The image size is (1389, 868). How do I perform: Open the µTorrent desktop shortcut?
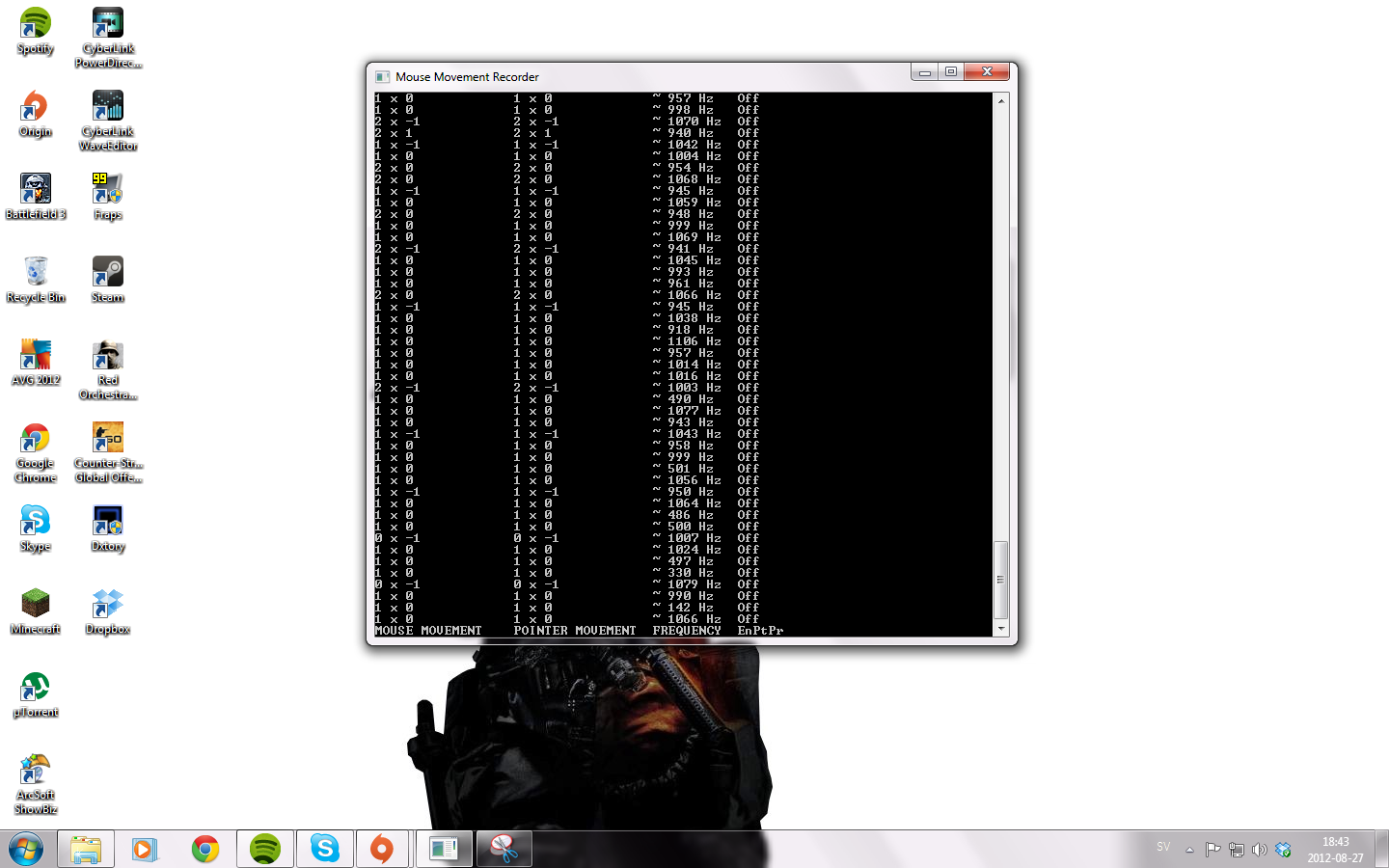(x=36, y=692)
